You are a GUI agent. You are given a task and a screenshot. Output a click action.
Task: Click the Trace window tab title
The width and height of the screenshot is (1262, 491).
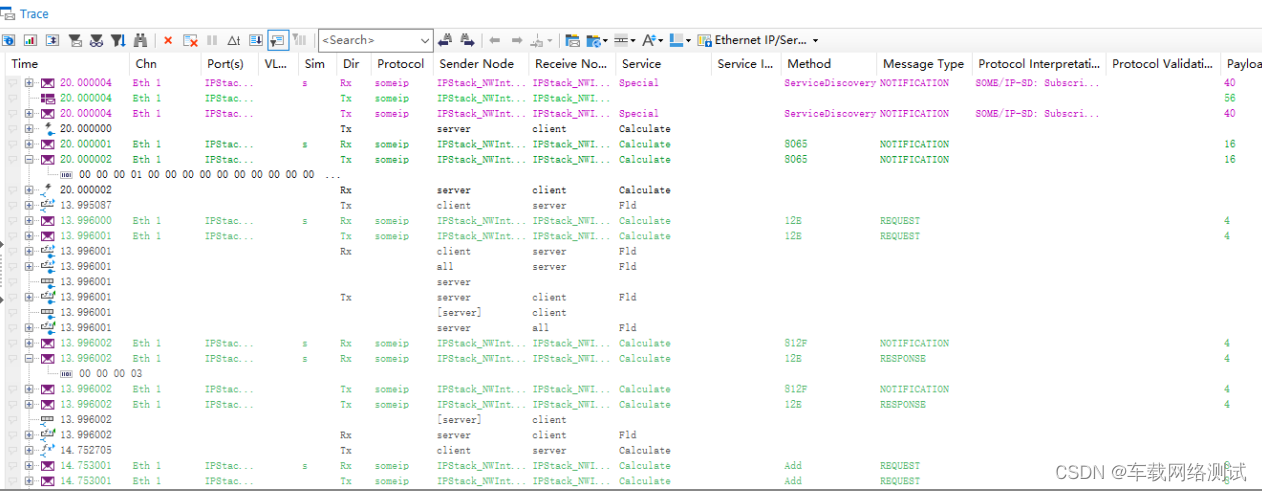coord(34,14)
